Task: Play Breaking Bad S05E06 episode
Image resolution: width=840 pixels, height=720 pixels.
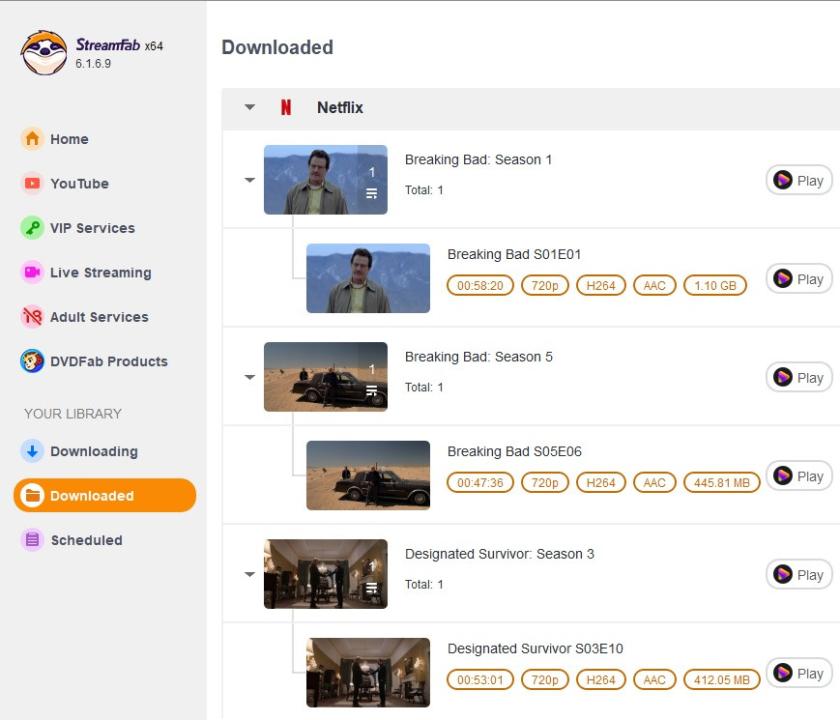Action: (x=798, y=476)
